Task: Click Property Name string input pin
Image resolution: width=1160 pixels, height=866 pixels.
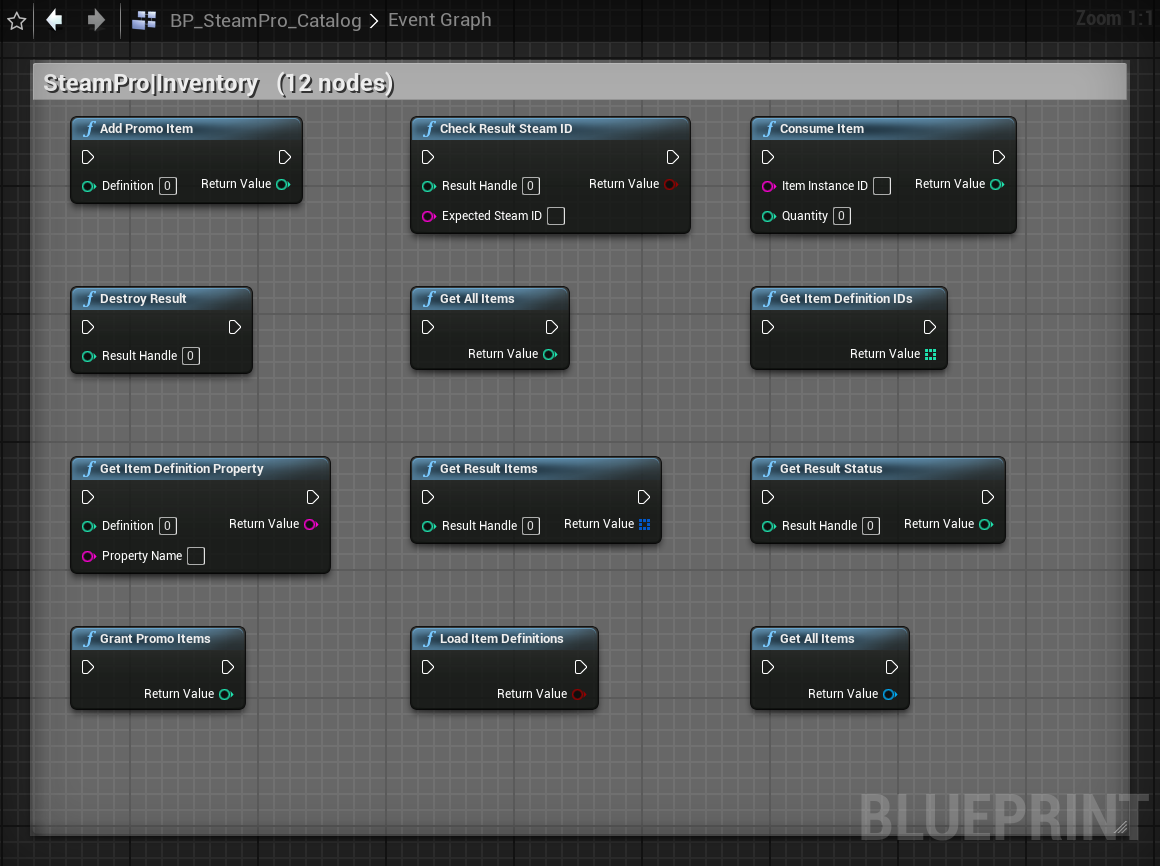Action: tap(89, 556)
